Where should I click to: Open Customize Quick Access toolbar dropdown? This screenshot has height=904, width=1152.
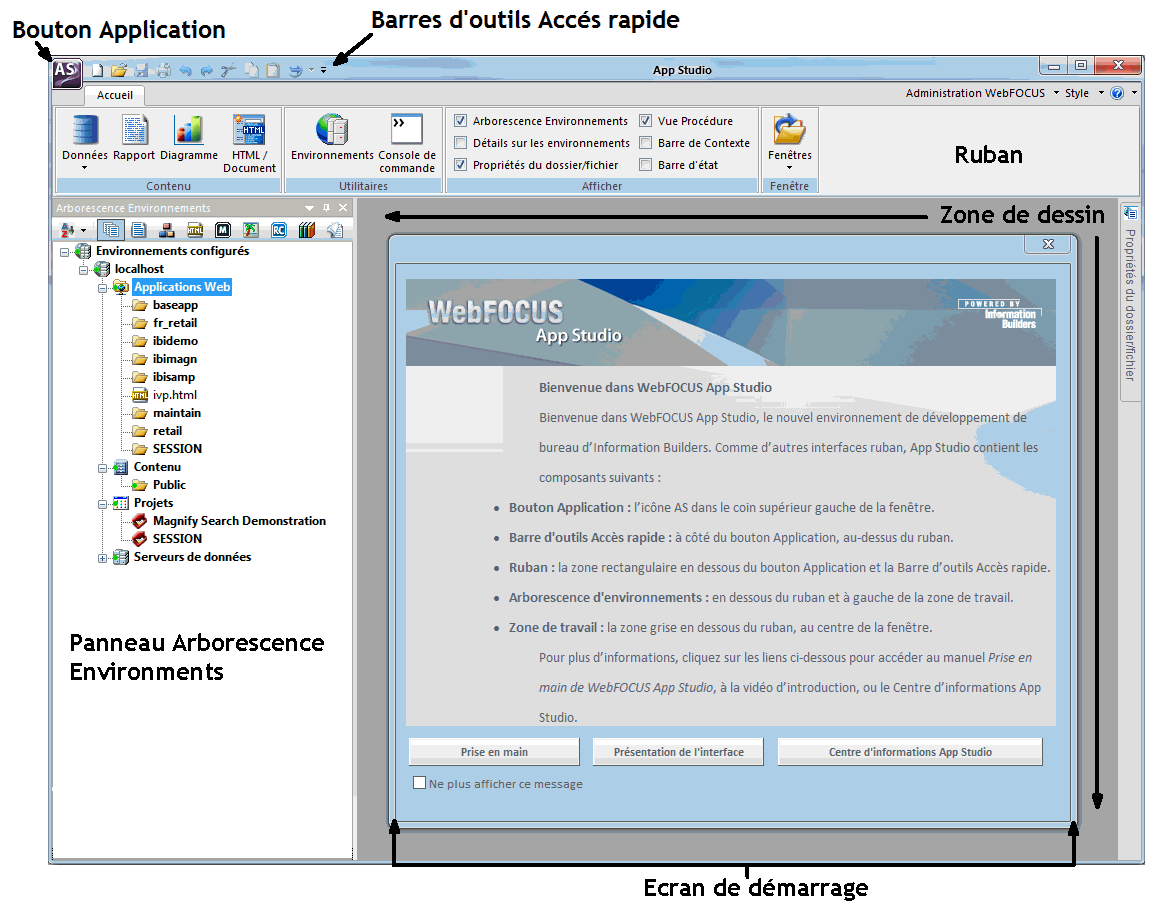click(323, 71)
